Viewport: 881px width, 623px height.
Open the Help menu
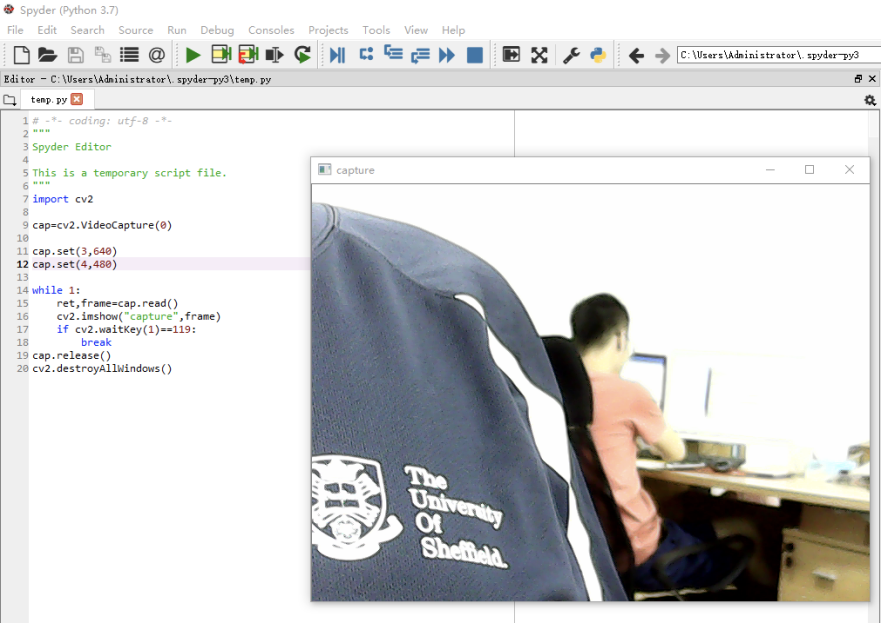[453, 30]
